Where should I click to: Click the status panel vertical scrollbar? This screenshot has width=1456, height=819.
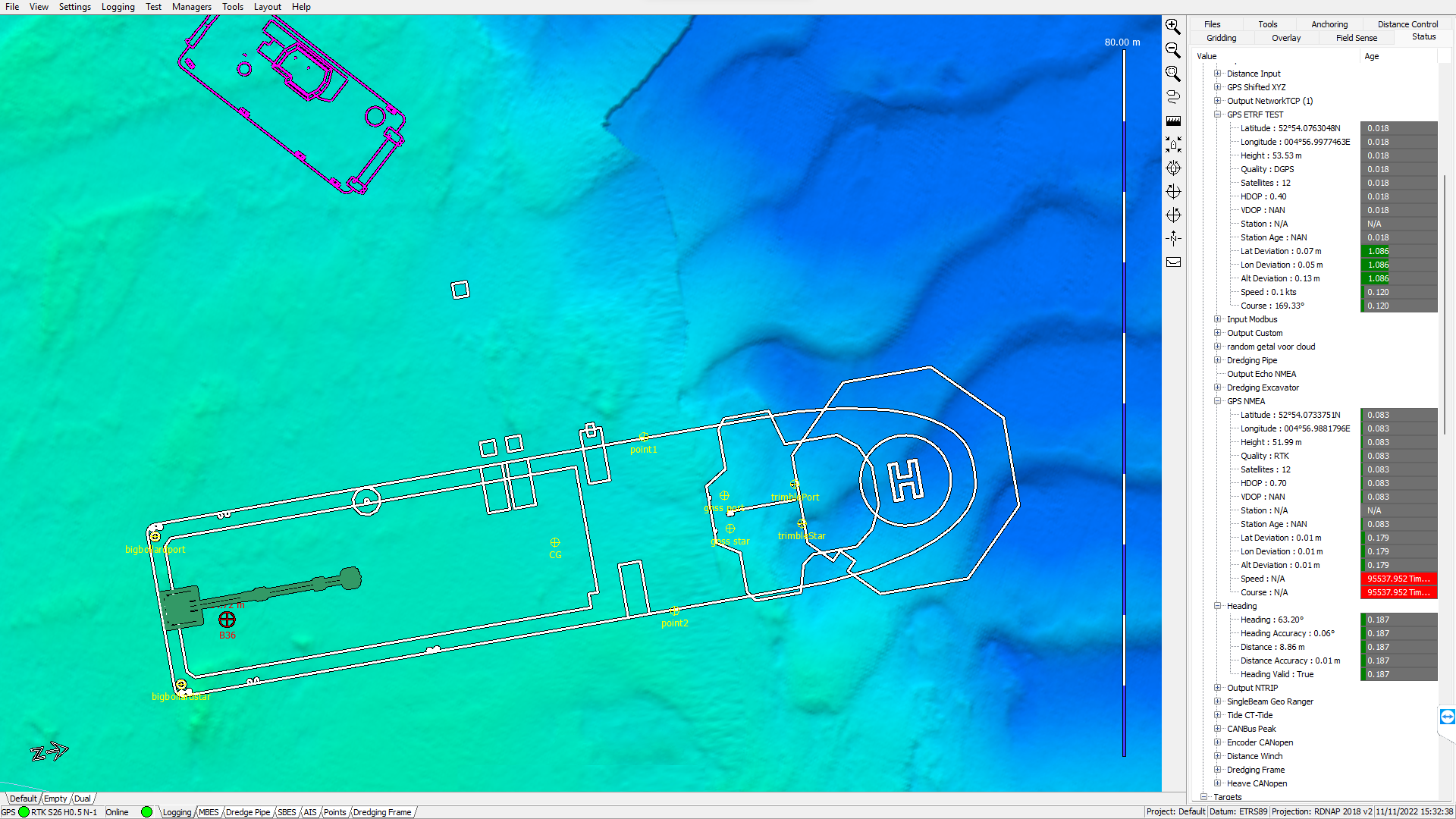pos(1445,303)
